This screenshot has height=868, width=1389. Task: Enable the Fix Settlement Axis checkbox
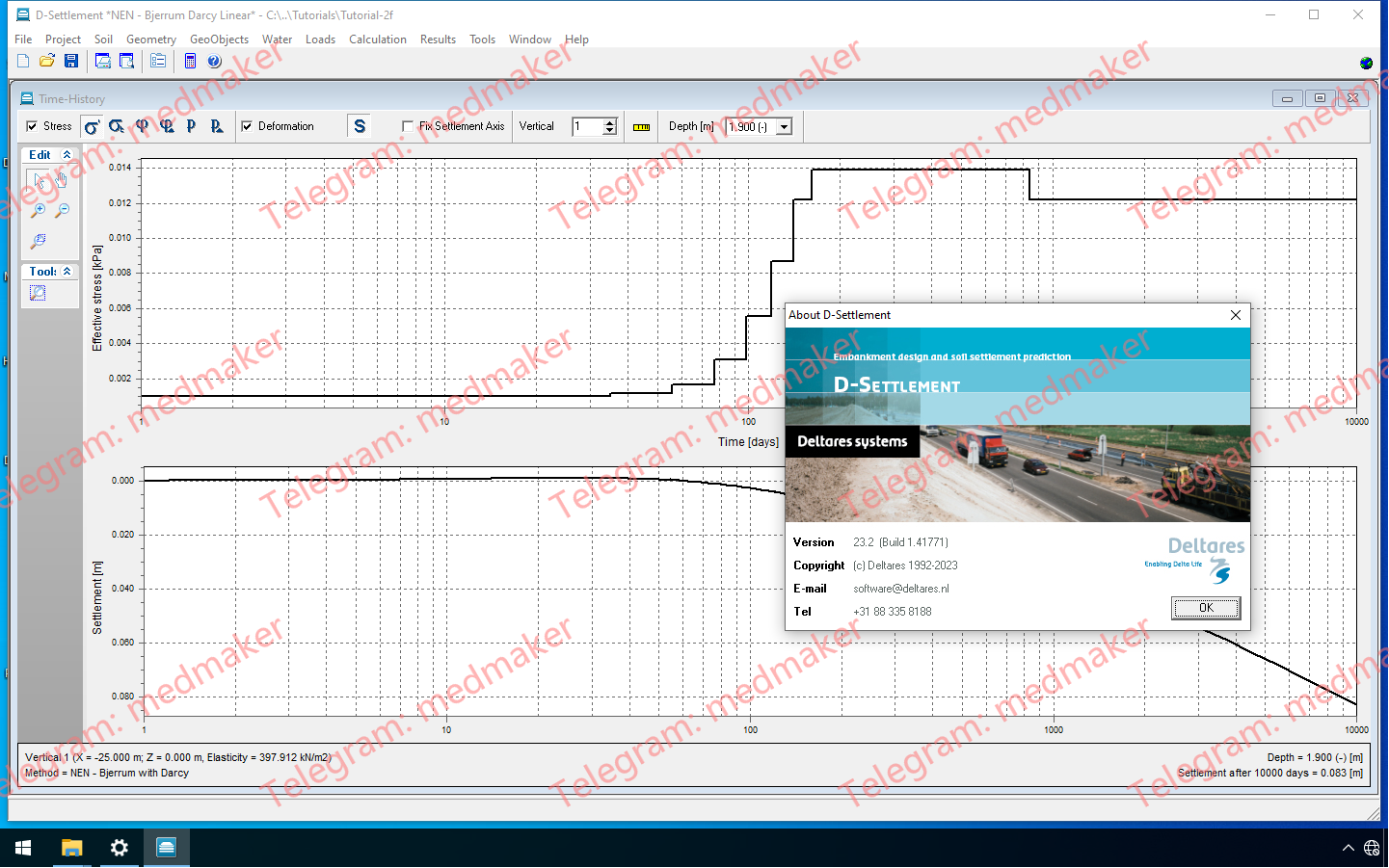click(x=408, y=126)
